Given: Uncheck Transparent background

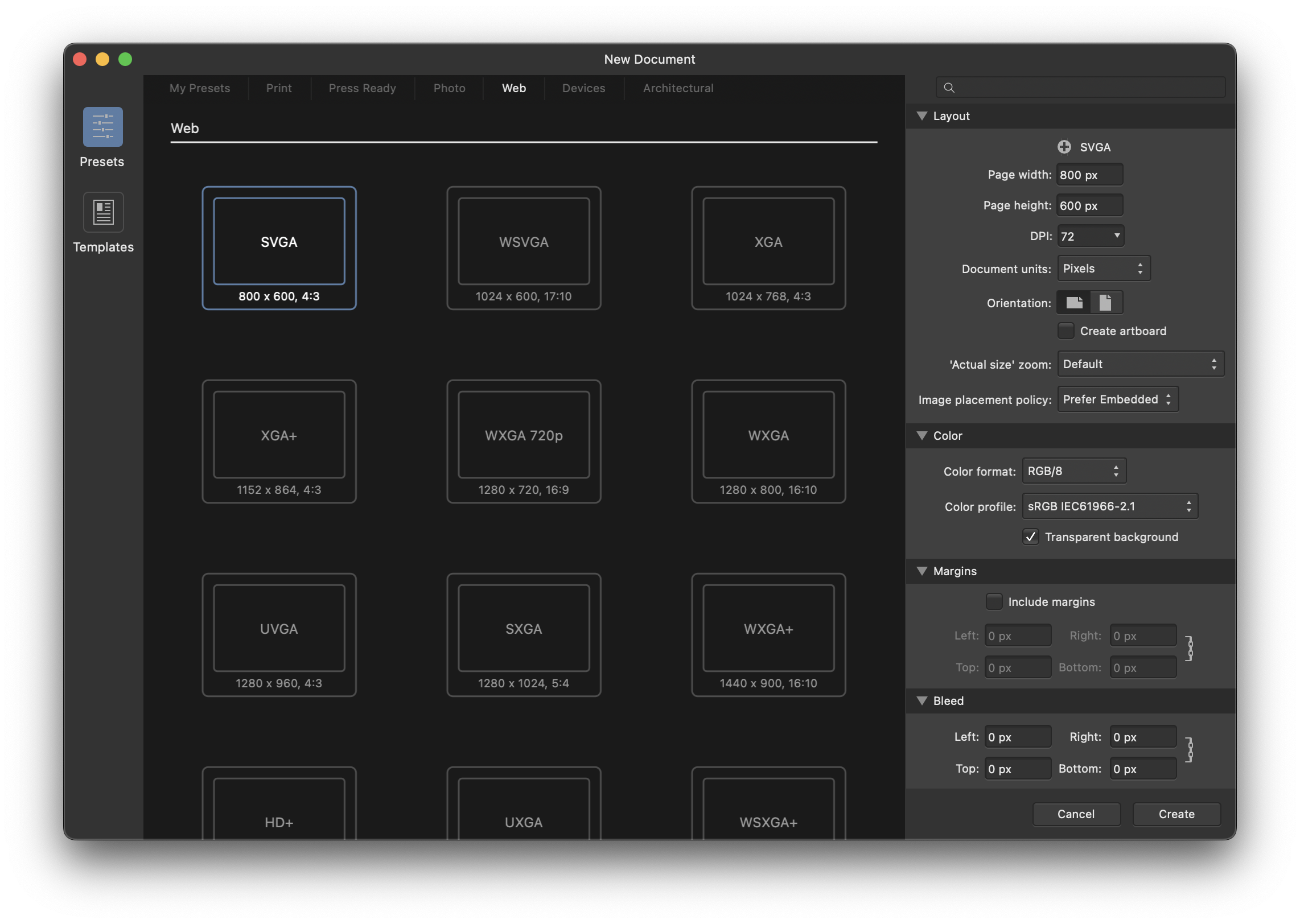Looking at the screenshot, I should [1030, 537].
